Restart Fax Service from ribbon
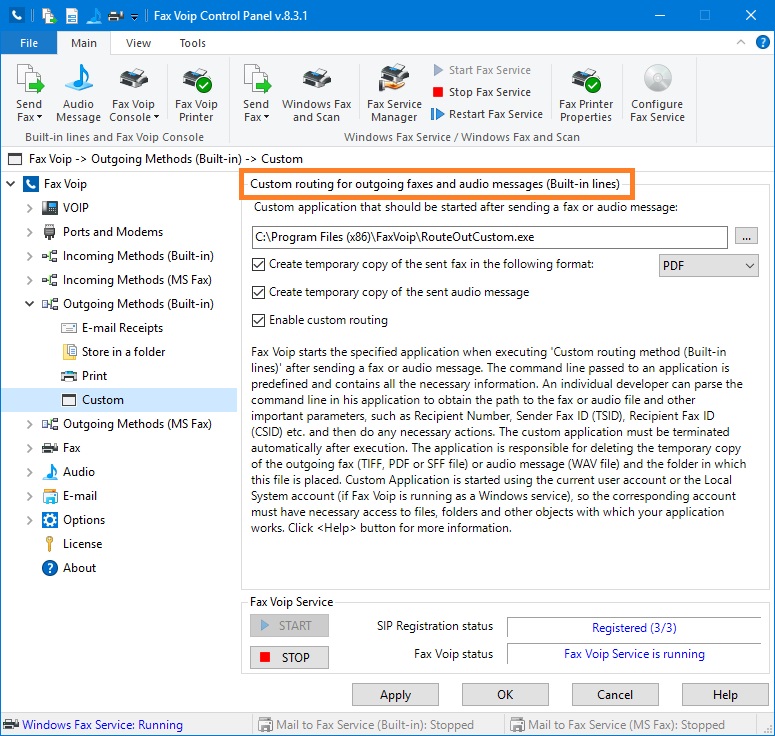 [487, 114]
